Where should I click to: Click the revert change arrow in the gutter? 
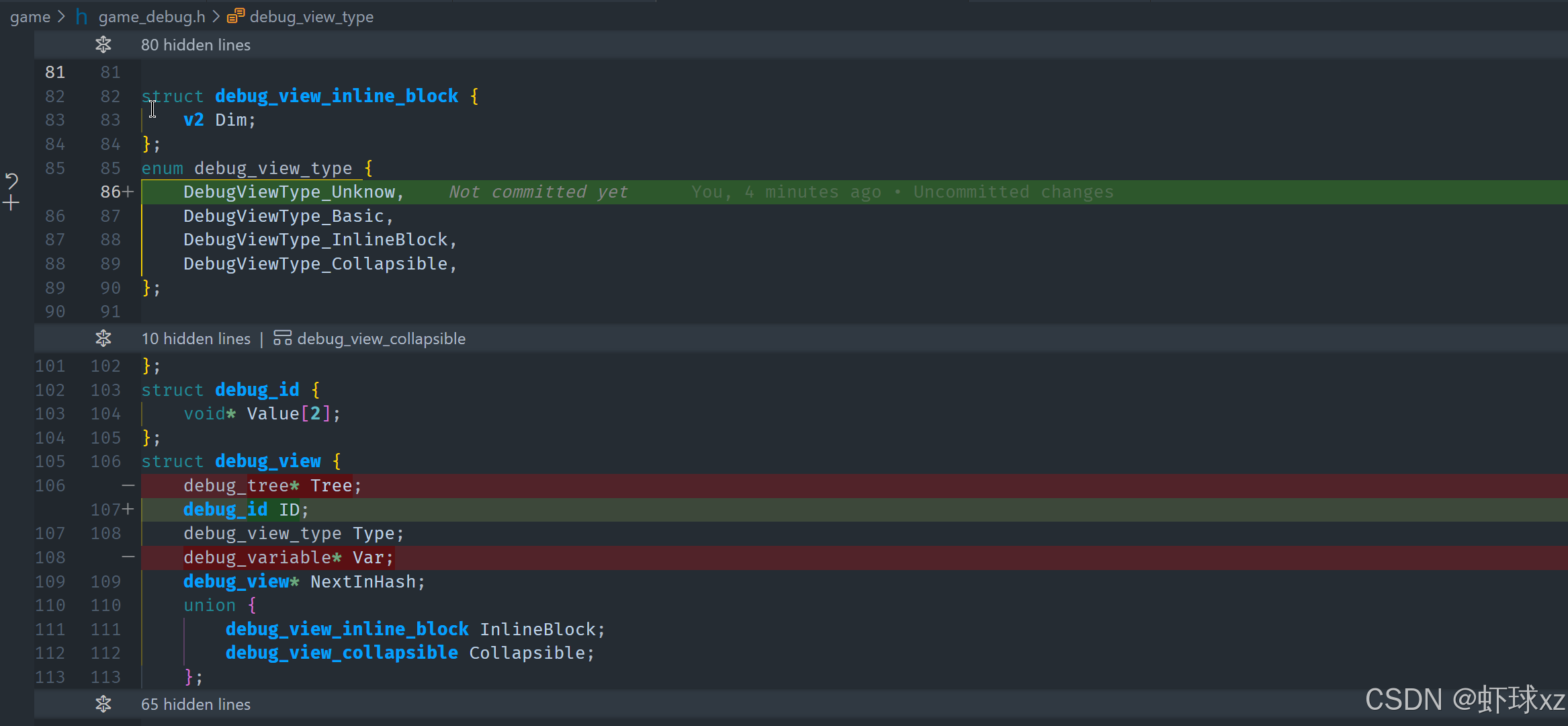coord(11,180)
